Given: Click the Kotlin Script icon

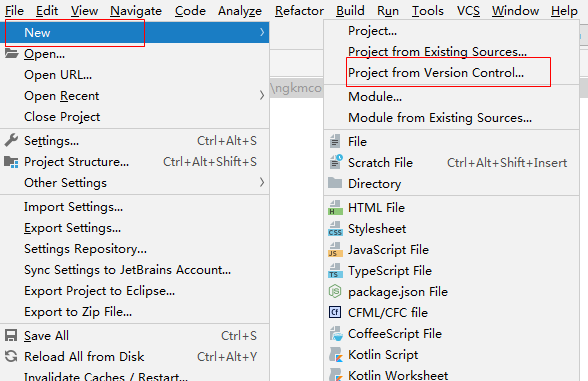Looking at the screenshot, I should [335, 355].
